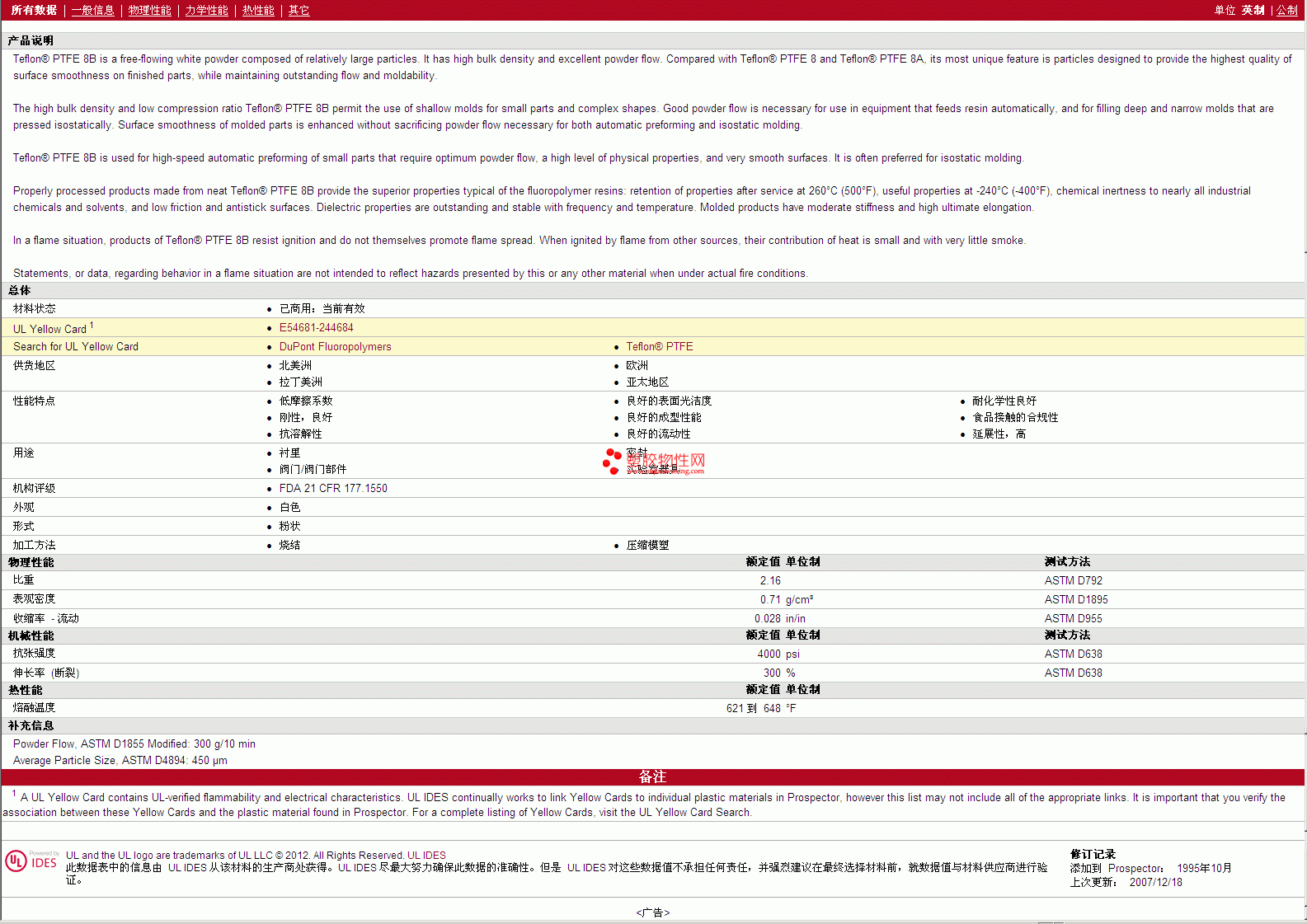
Task: Click the 621 到 648 °F value
Action: 761,708
